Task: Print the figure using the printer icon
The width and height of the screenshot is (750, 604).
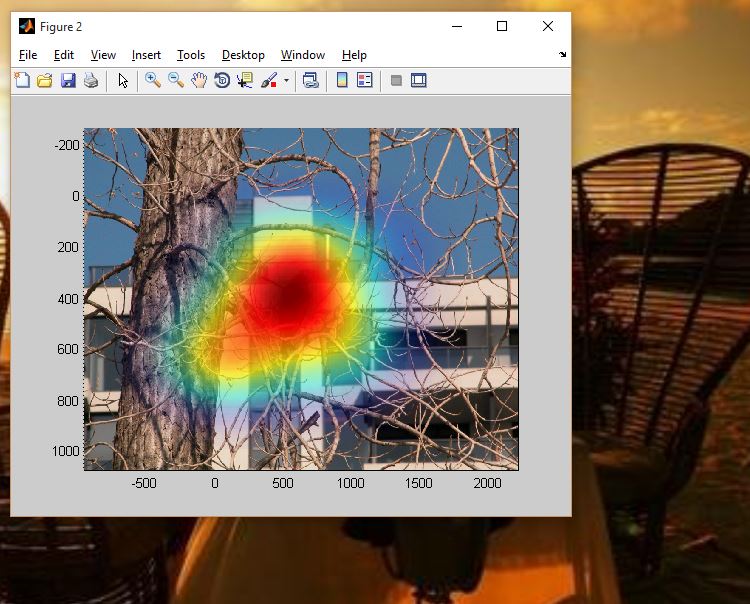Action: pyautogui.click(x=91, y=80)
